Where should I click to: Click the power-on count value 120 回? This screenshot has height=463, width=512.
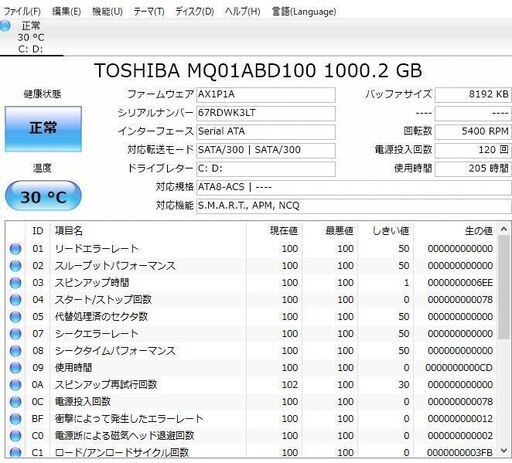tap(473, 150)
